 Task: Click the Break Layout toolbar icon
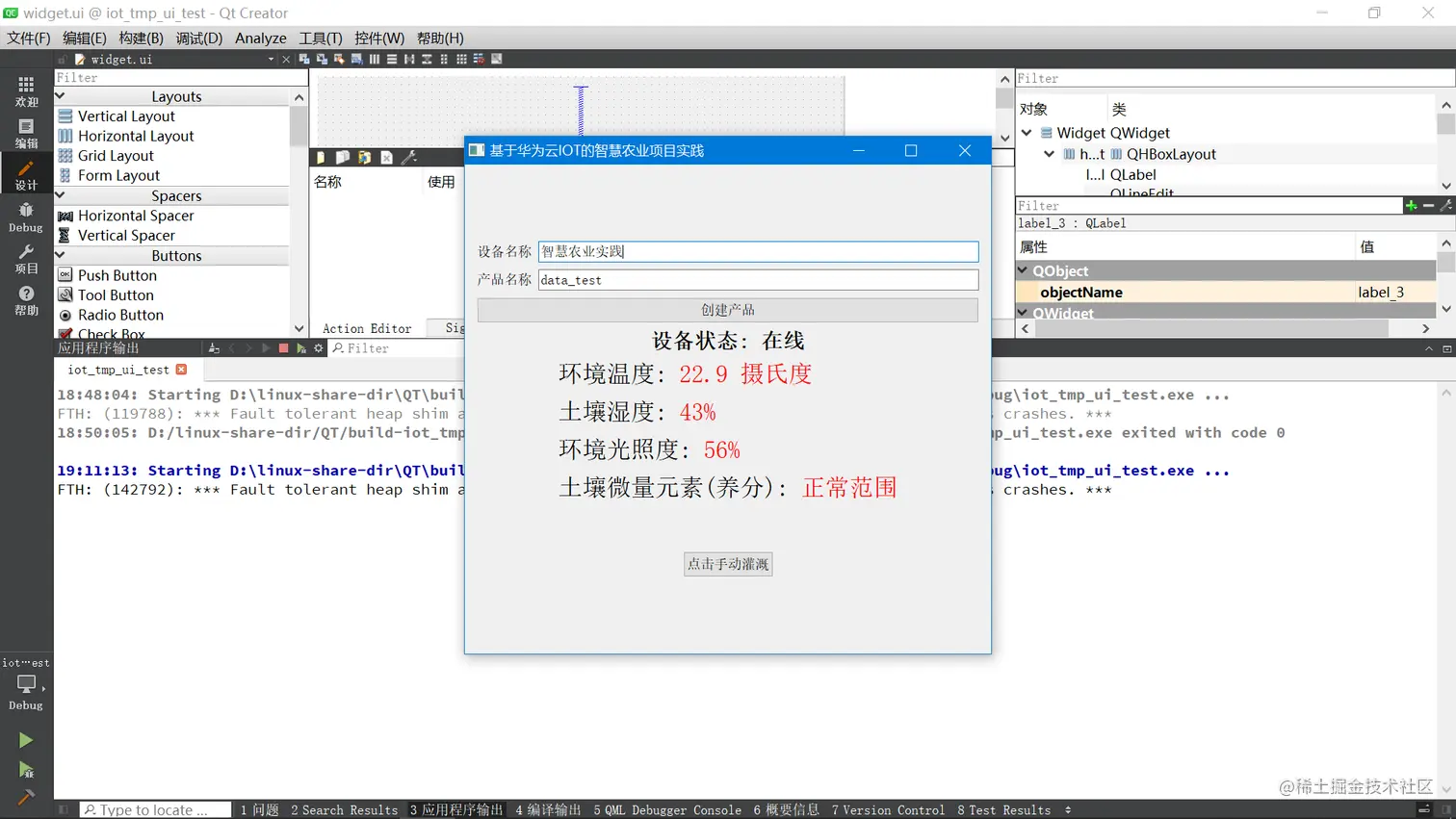coord(480,59)
